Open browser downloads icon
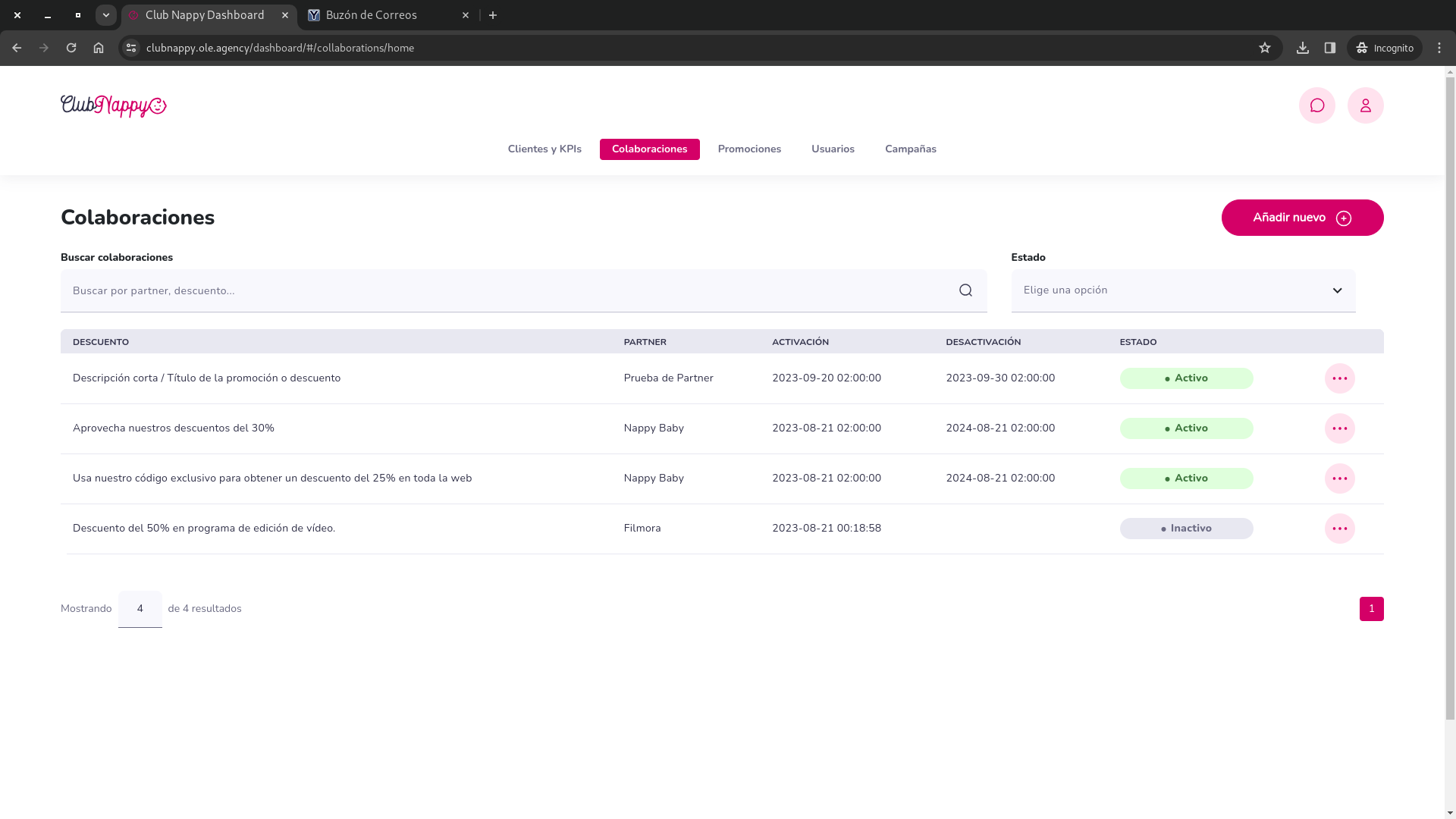The image size is (1456, 819). point(1302,48)
